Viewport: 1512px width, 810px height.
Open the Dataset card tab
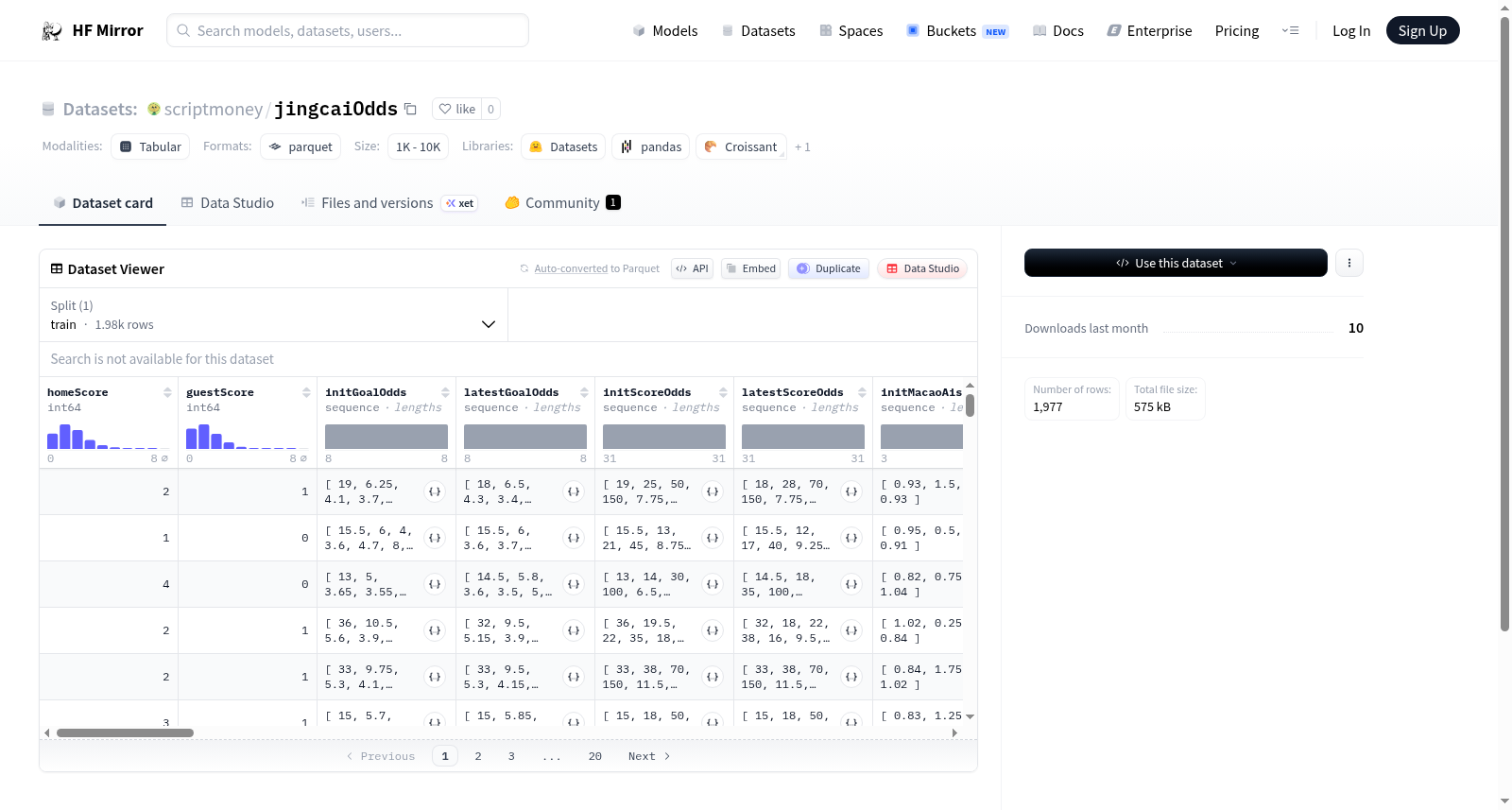103,203
